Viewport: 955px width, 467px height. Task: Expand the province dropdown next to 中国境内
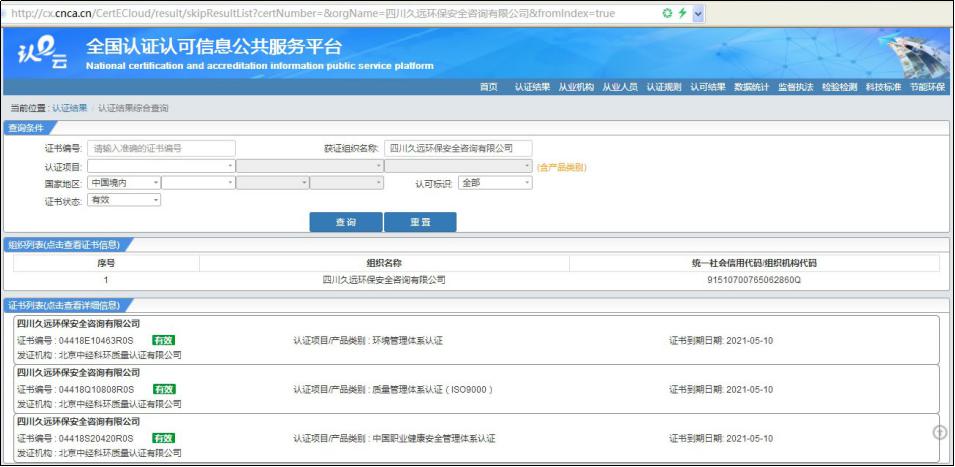click(199, 183)
